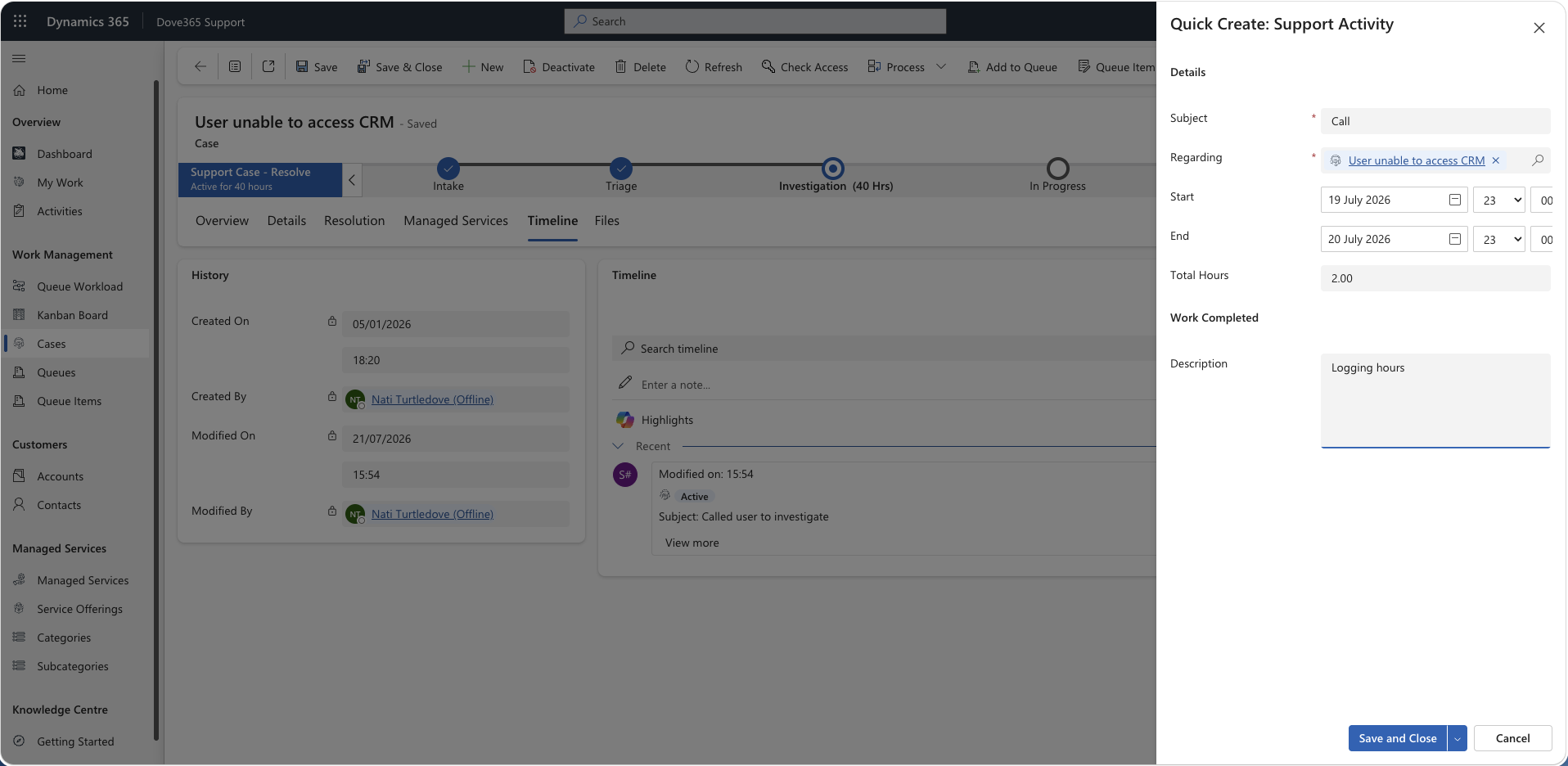Screen dimensions: 1568x766
Task: Close the Quick Create panel
Action: pyautogui.click(x=1539, y=28)
